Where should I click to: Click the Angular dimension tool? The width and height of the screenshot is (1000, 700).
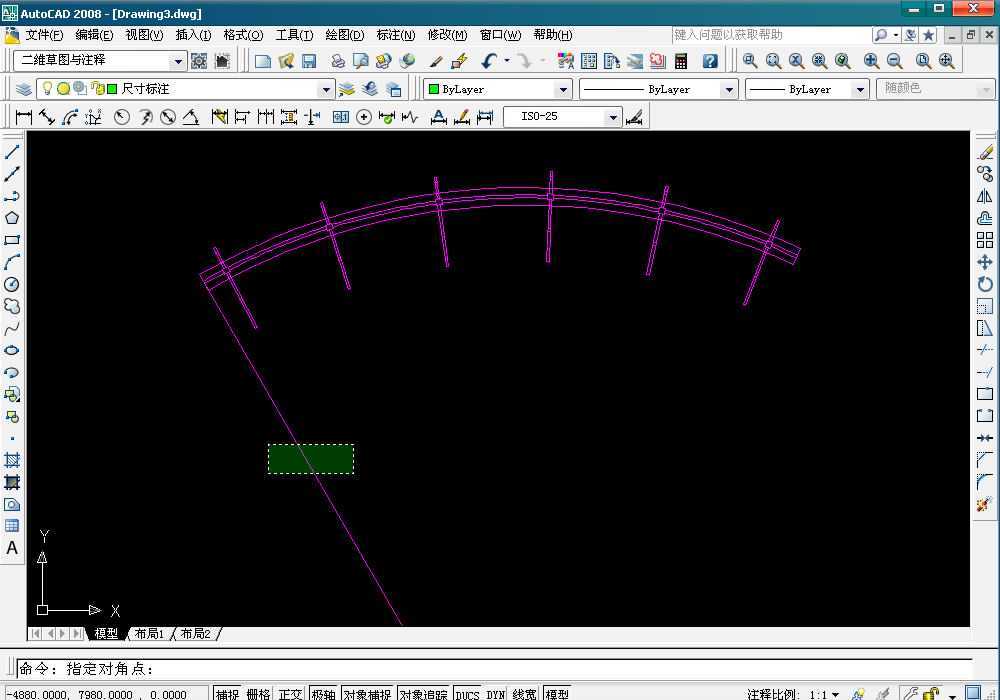[191, 117]
